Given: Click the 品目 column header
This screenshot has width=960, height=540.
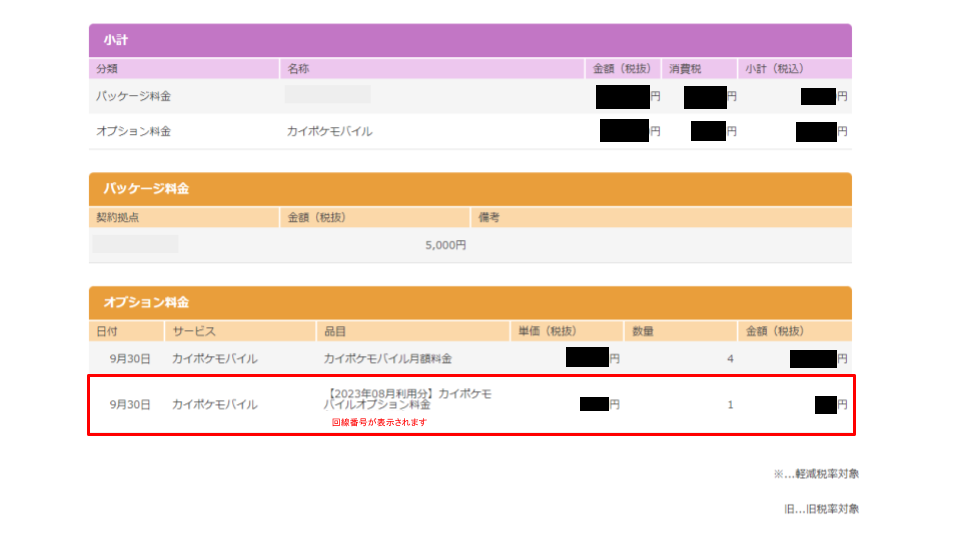Looking at the screenshot, I should (x=413, y=331).
